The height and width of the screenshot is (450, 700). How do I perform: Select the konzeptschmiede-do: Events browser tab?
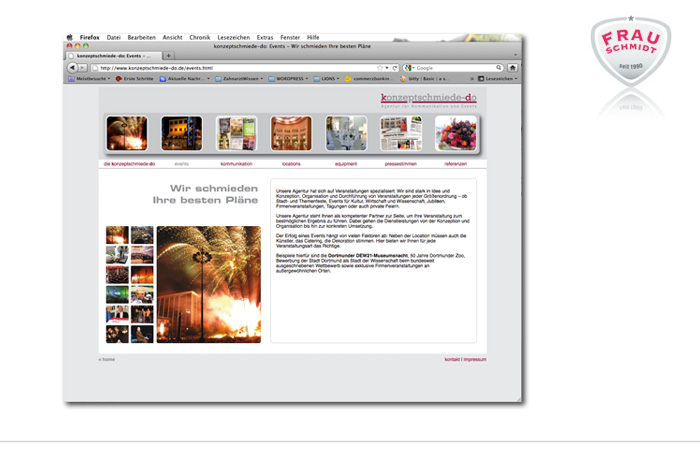tap(113, 56)
